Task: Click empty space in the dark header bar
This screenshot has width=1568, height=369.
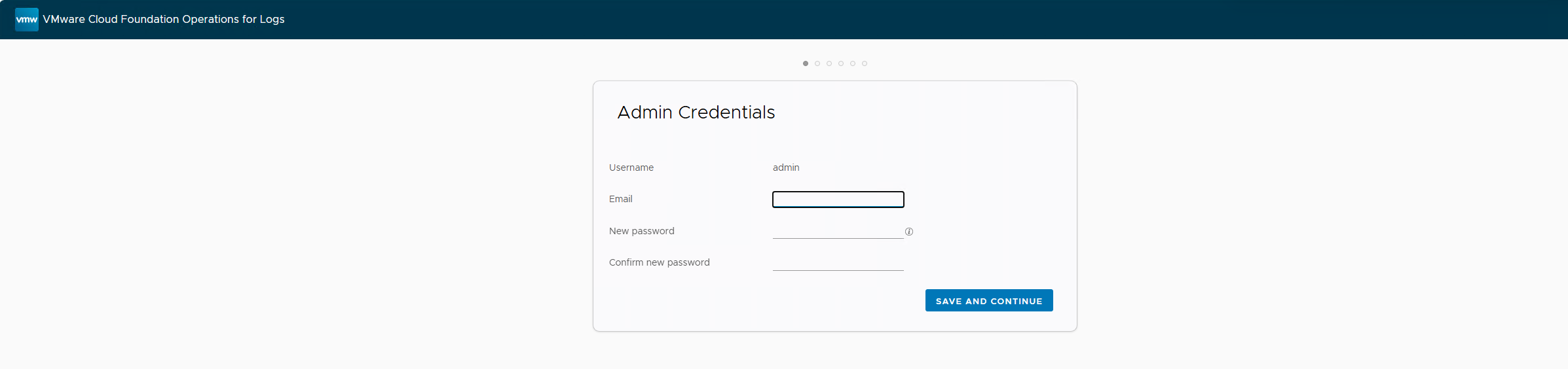Action: [917, 20]
